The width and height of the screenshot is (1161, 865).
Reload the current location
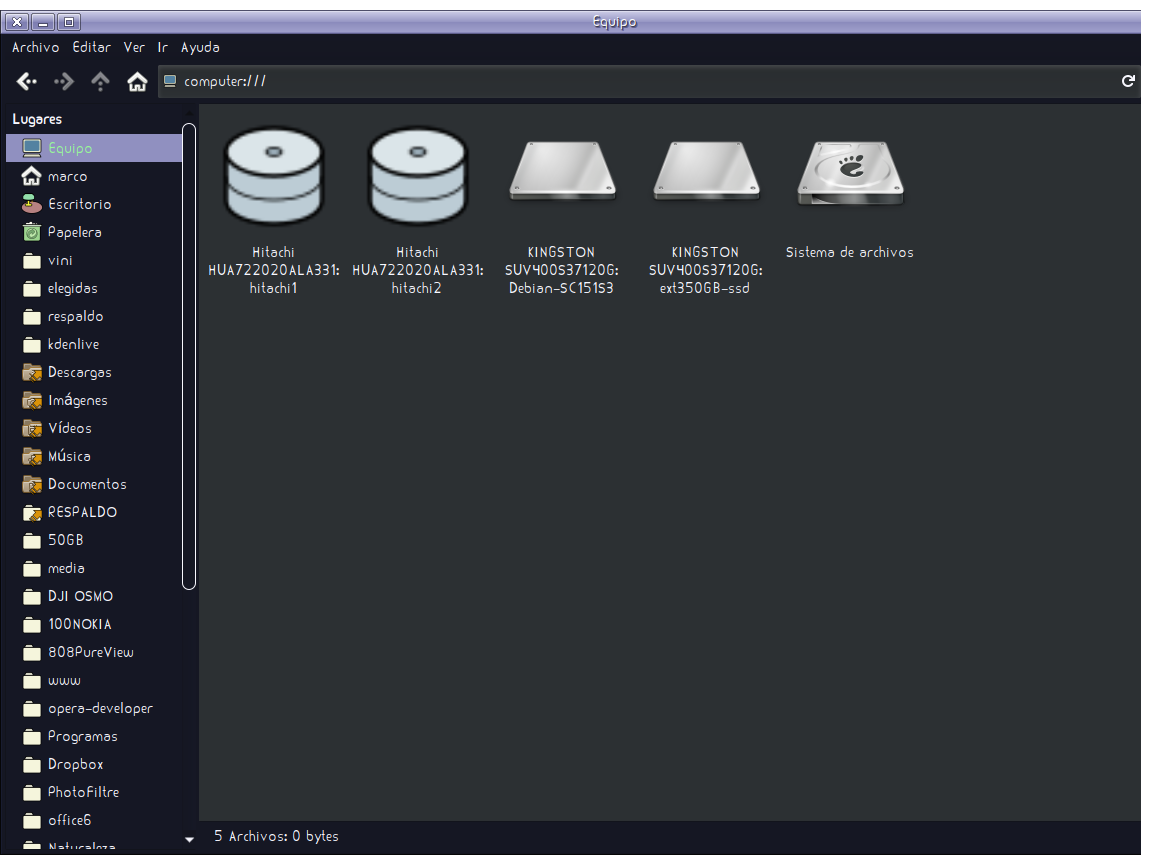pos(1128,81)
